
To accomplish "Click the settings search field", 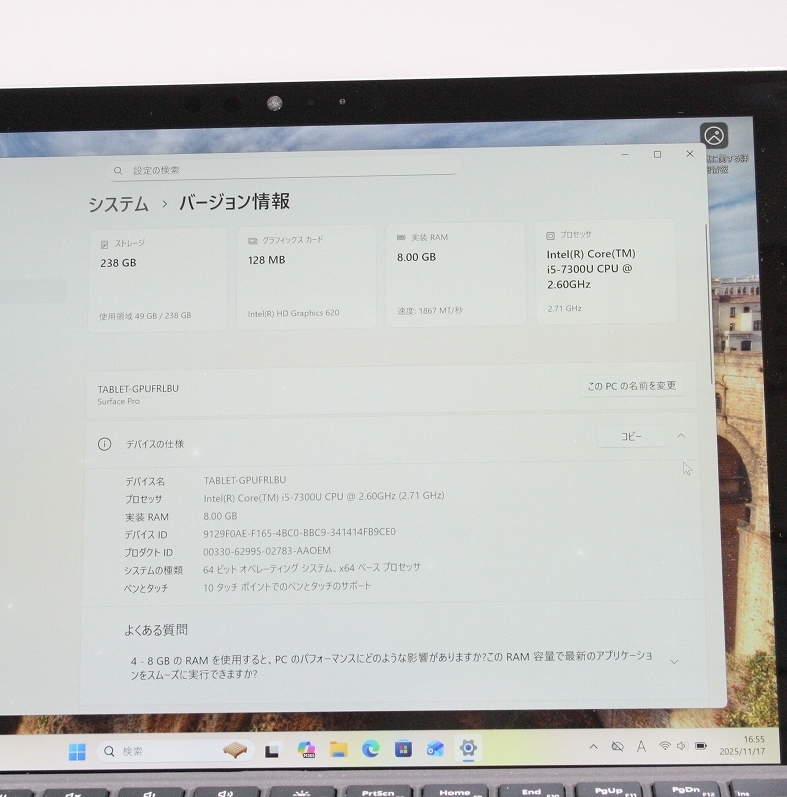I will tap(286, 169).
